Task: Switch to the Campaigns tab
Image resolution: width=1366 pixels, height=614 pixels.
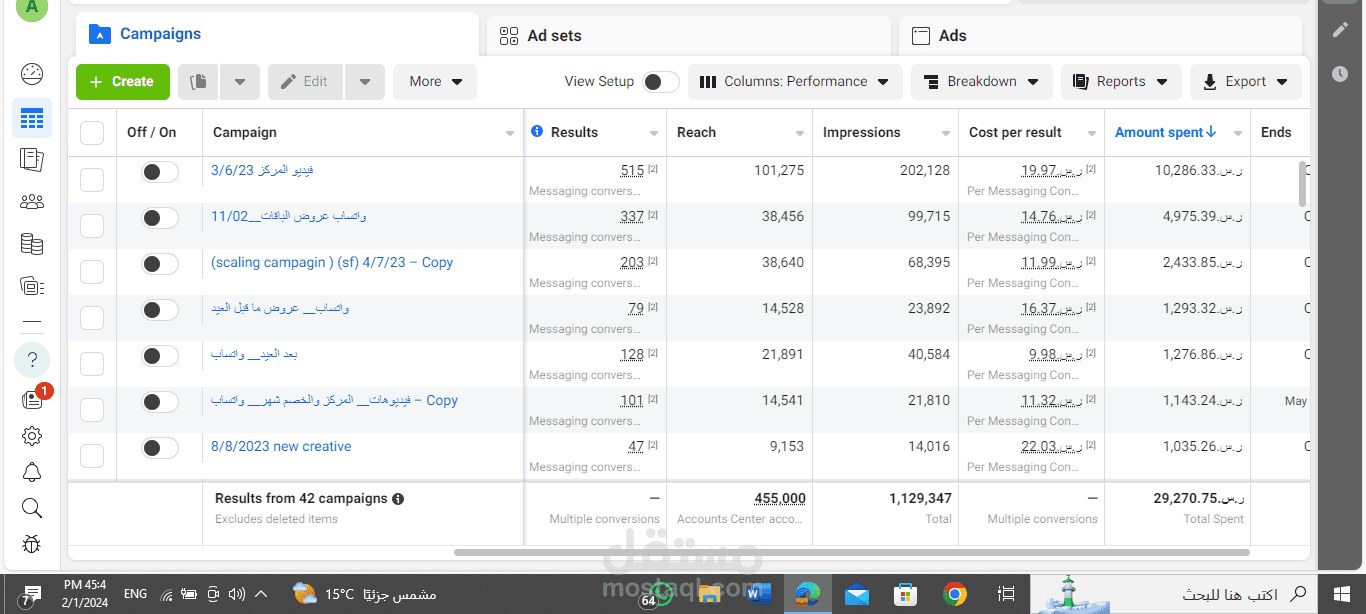Action: pyautogui.click(x=277, y=35)
